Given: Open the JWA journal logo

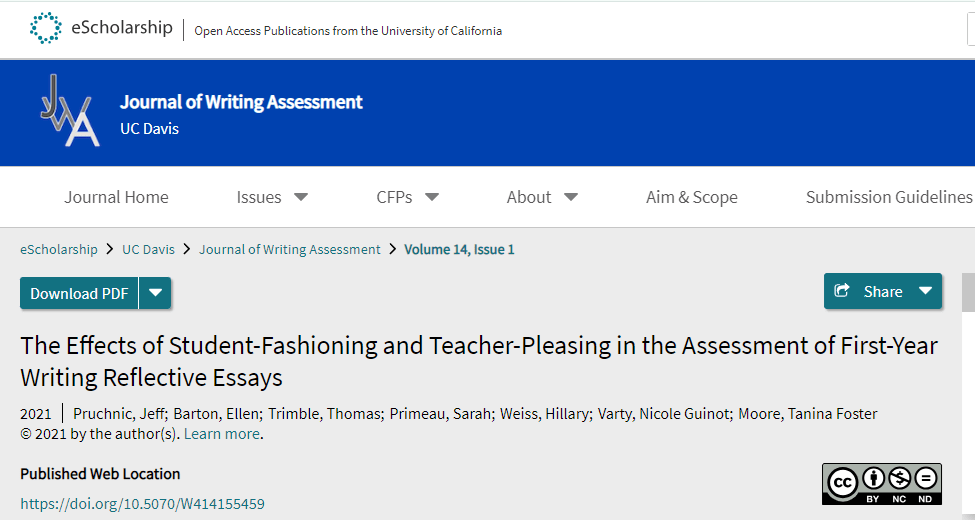Looking at the screenshot, I should point(70,111).
